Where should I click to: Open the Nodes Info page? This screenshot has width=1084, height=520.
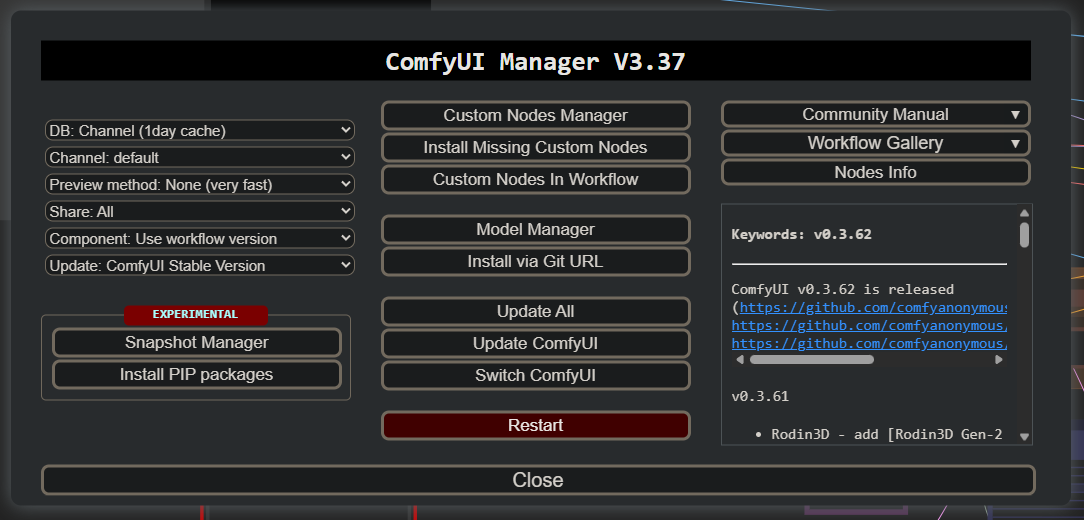[875, 172]
